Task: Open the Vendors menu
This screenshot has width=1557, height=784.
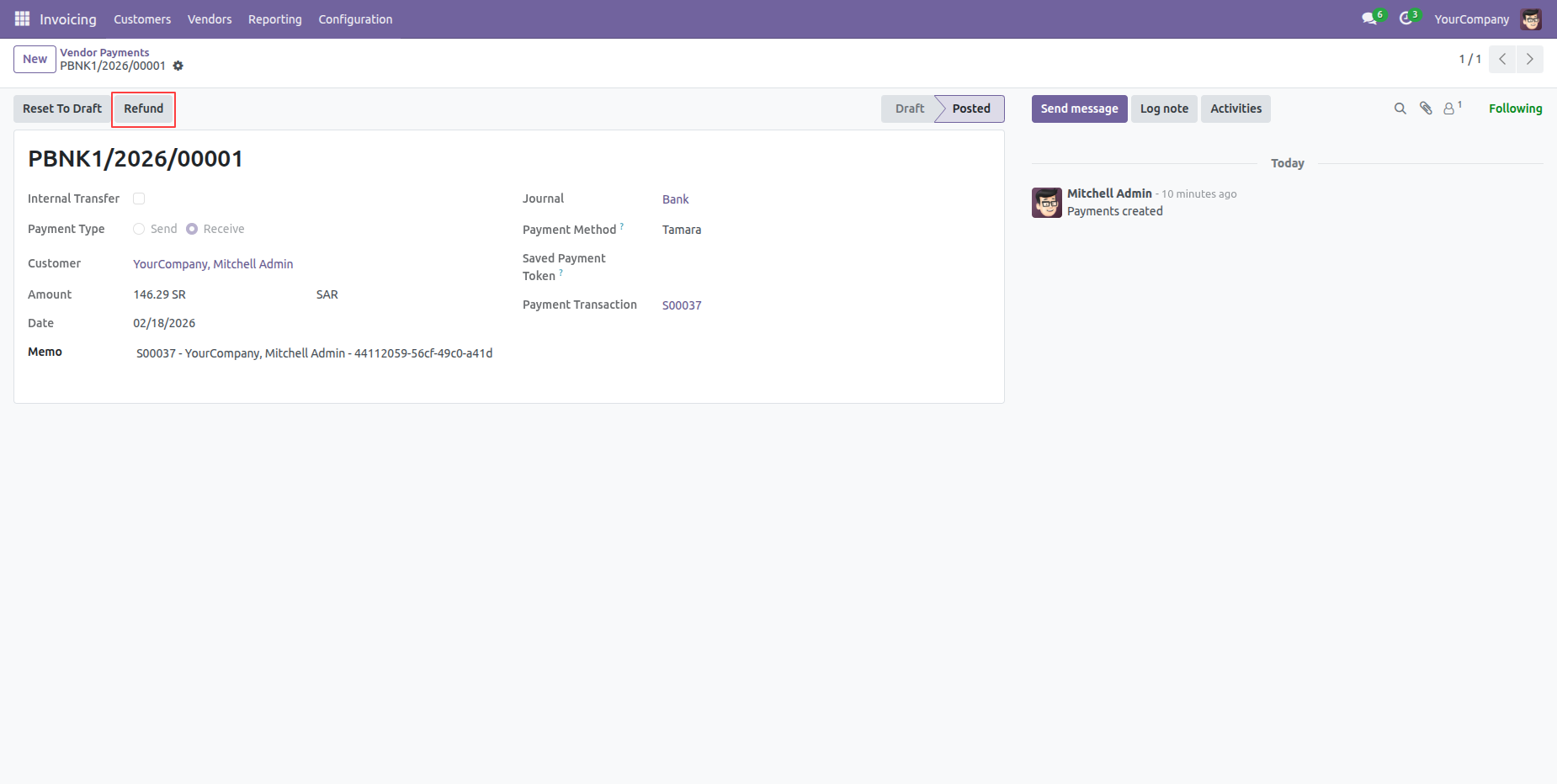Action: pos(210,19)
